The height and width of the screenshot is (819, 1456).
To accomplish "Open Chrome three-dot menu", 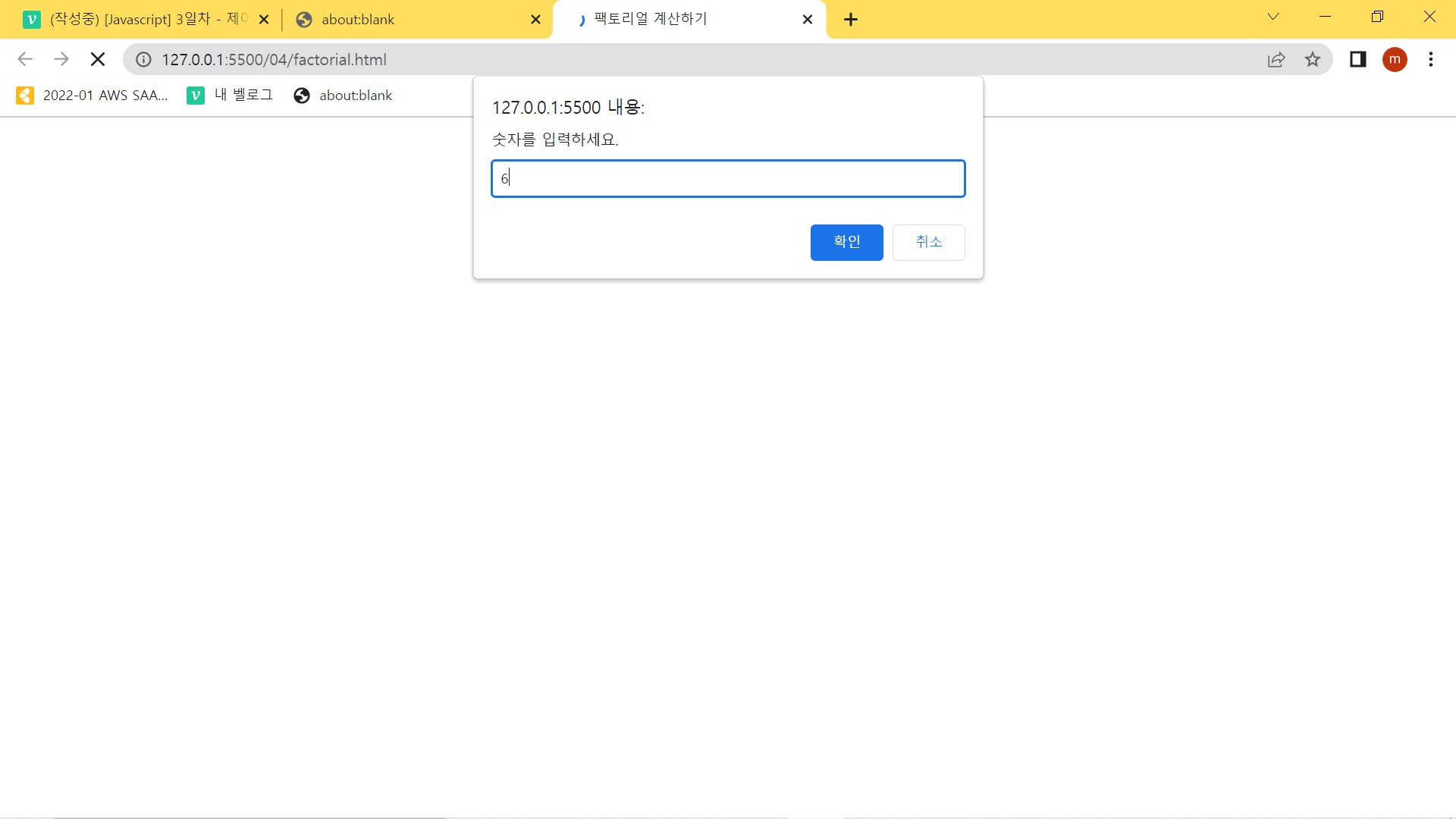I will click(x=1431, y=59).
